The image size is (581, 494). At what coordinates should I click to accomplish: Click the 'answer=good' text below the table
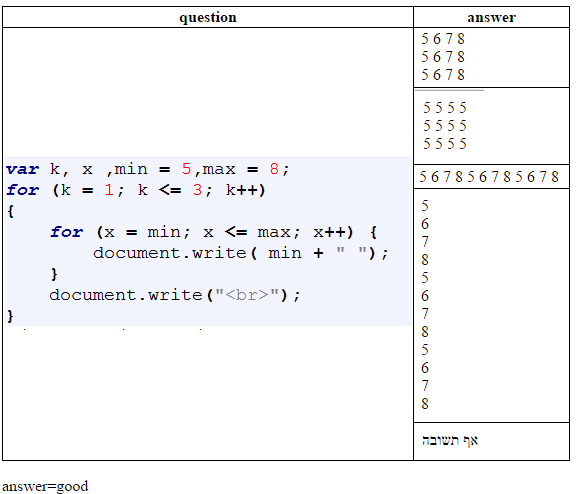(45, 486)
